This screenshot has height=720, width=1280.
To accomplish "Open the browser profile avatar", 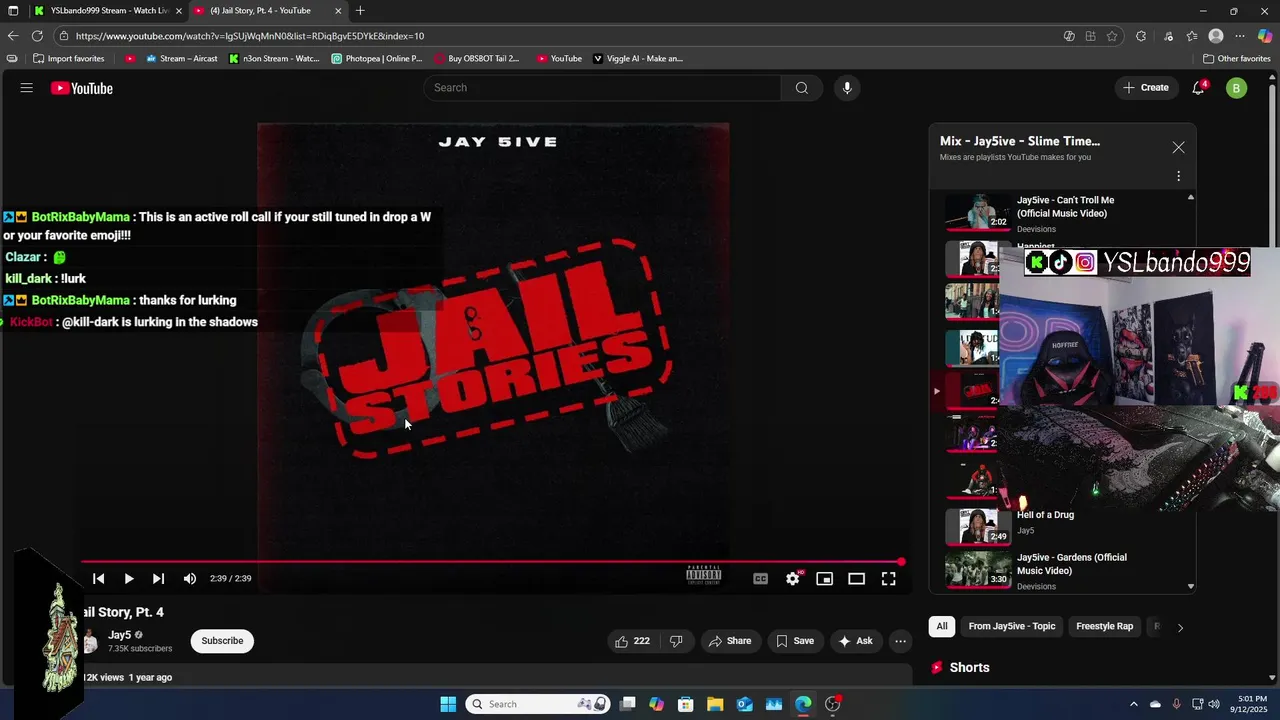I will click(1216, 36).
